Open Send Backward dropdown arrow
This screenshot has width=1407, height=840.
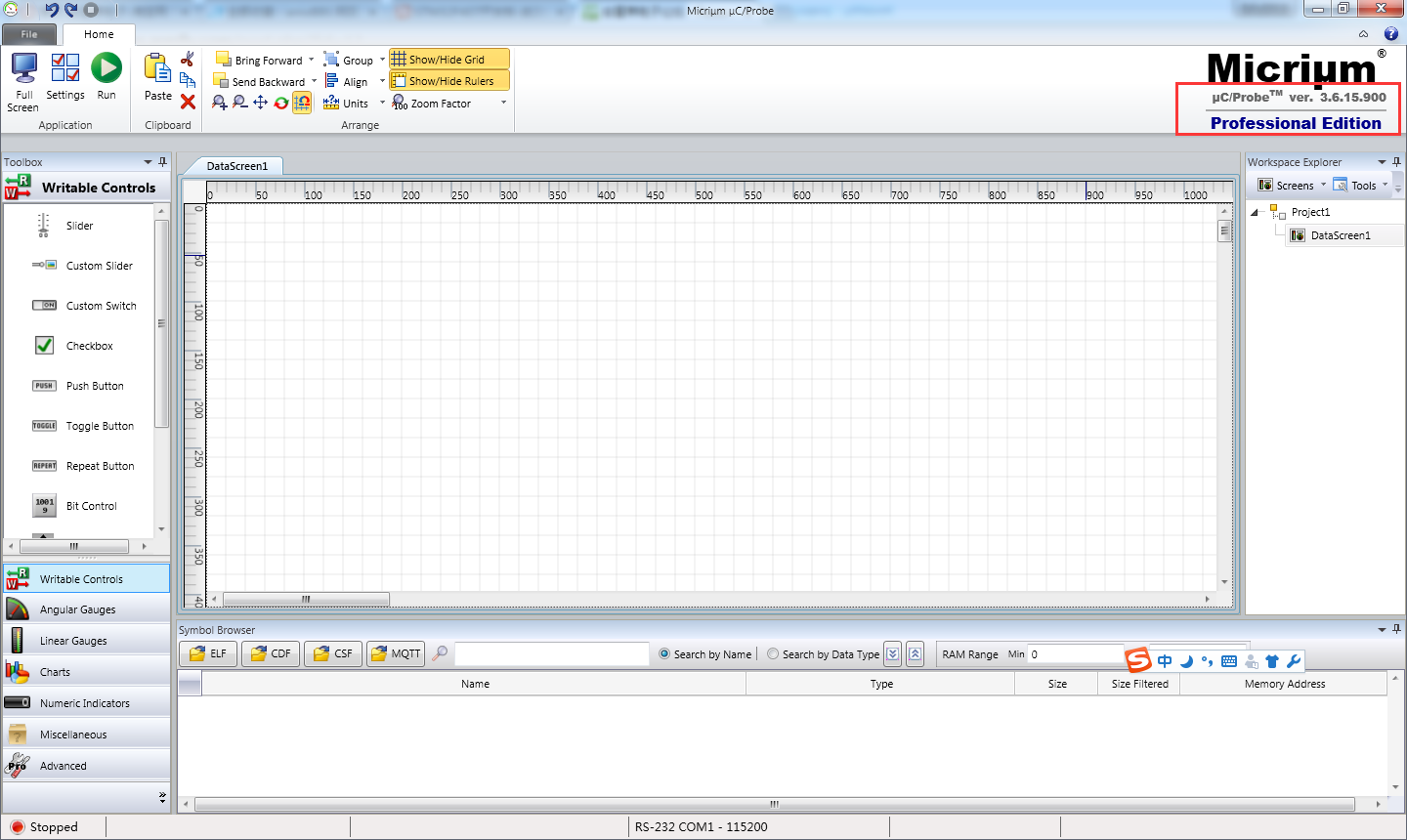click(314, 81)
